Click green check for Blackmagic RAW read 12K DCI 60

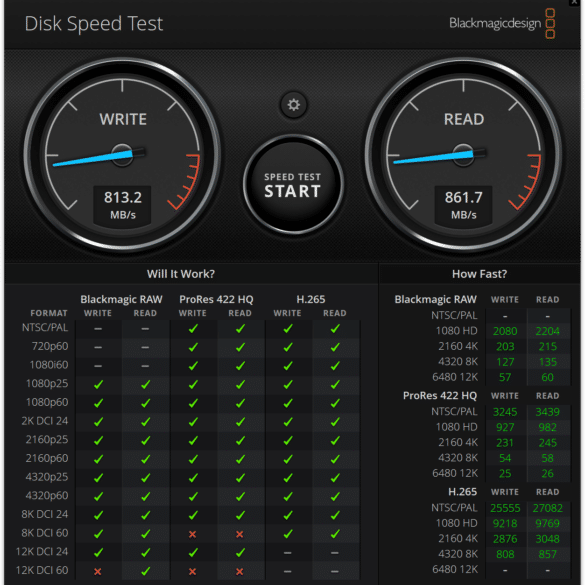coord(146,571)
